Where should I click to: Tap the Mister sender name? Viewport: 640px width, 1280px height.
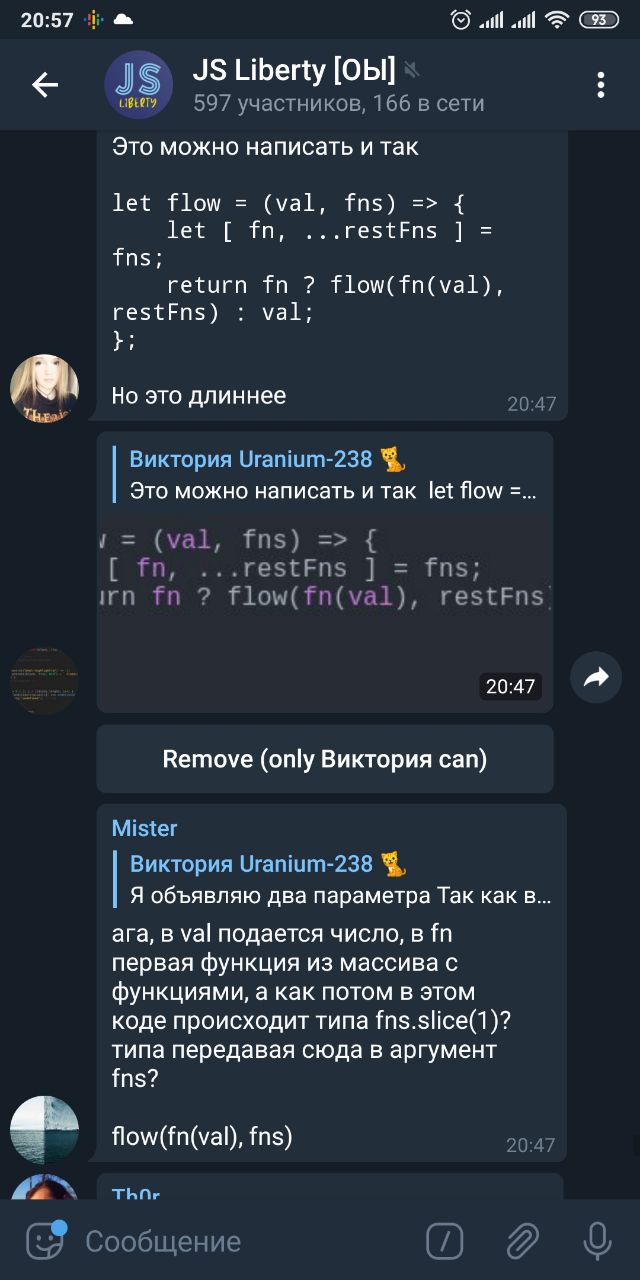coord(144,828)
